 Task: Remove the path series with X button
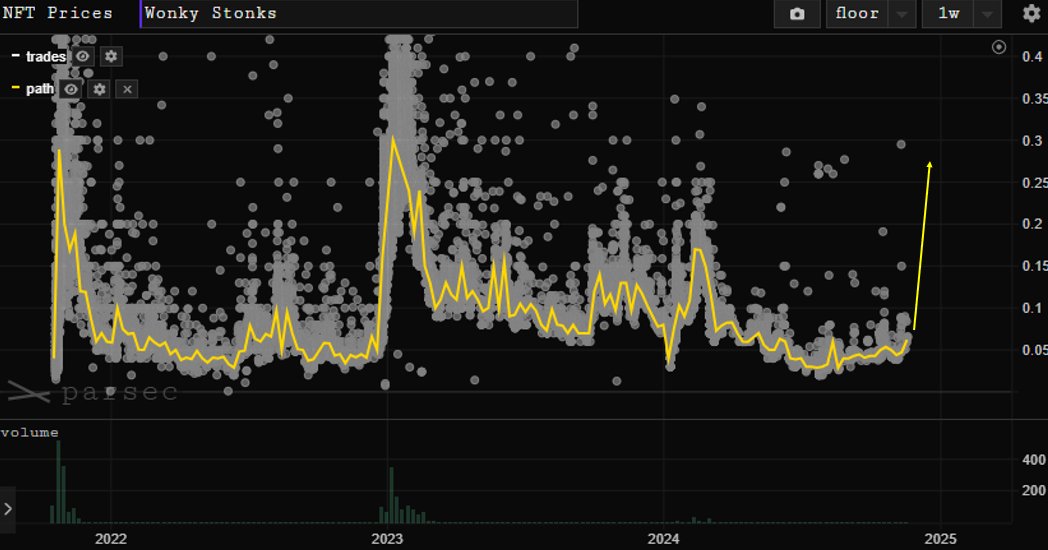click(x=127, y=89)
